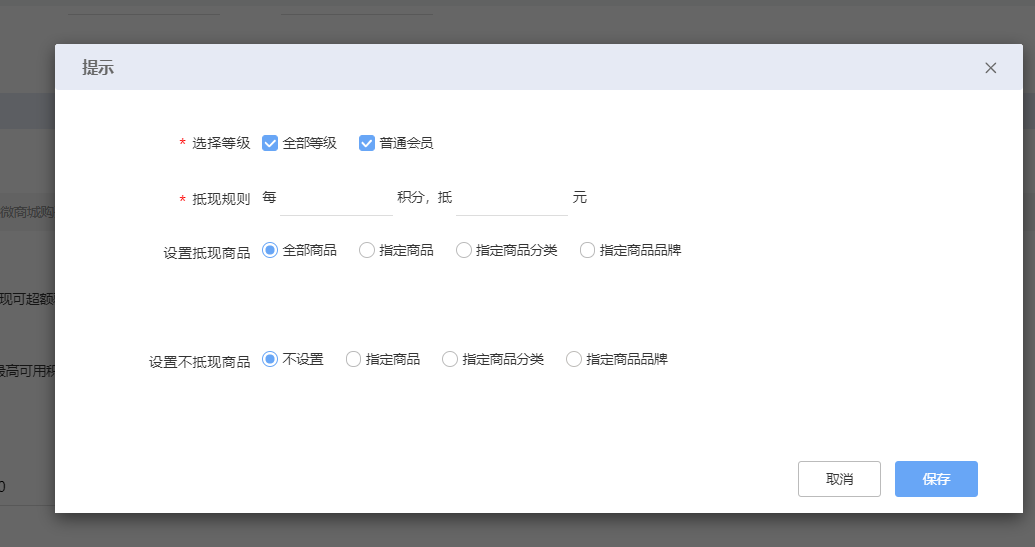Choose 指定商品 in the 设置抵现商品 row
This screenshot has width=1035, height=547.
pos(367,250)
